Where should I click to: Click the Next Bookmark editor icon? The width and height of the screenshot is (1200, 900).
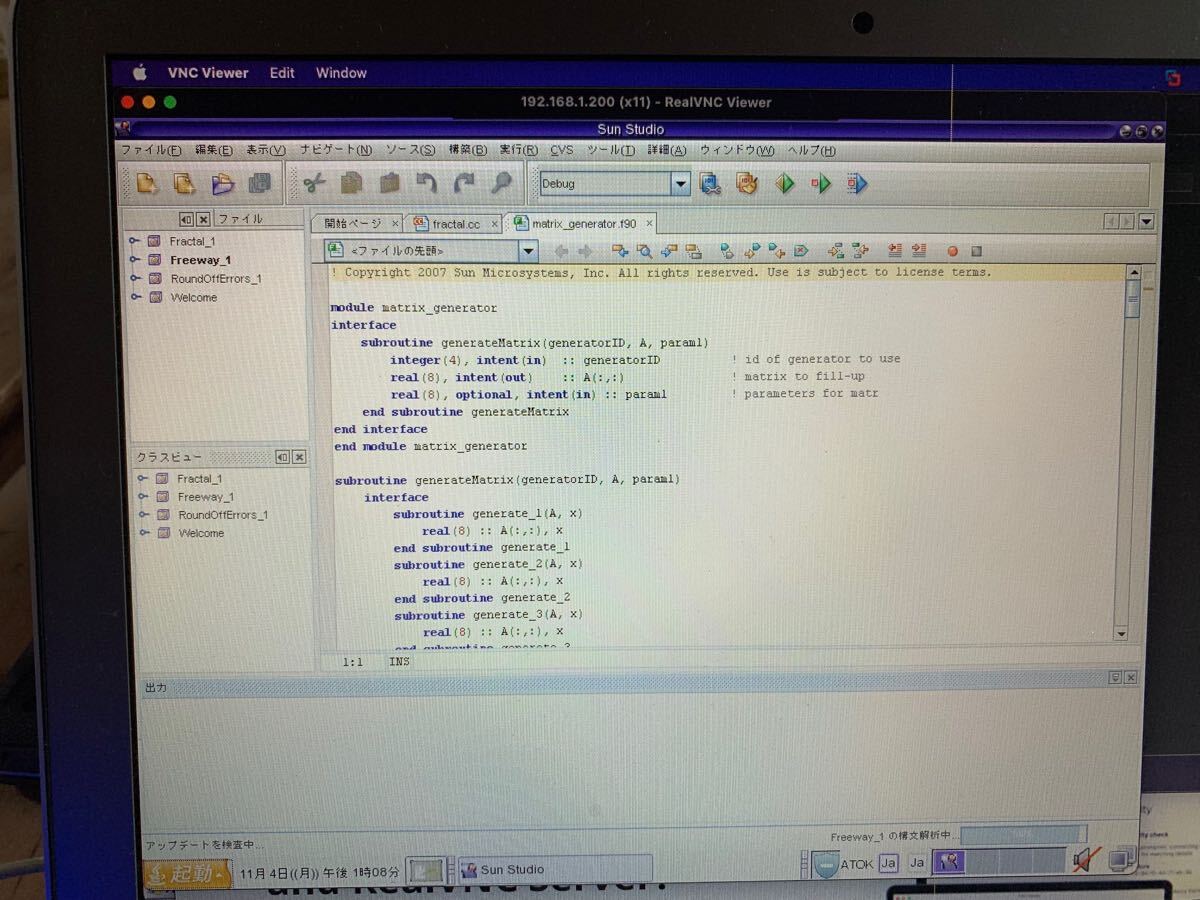point(752,251)
